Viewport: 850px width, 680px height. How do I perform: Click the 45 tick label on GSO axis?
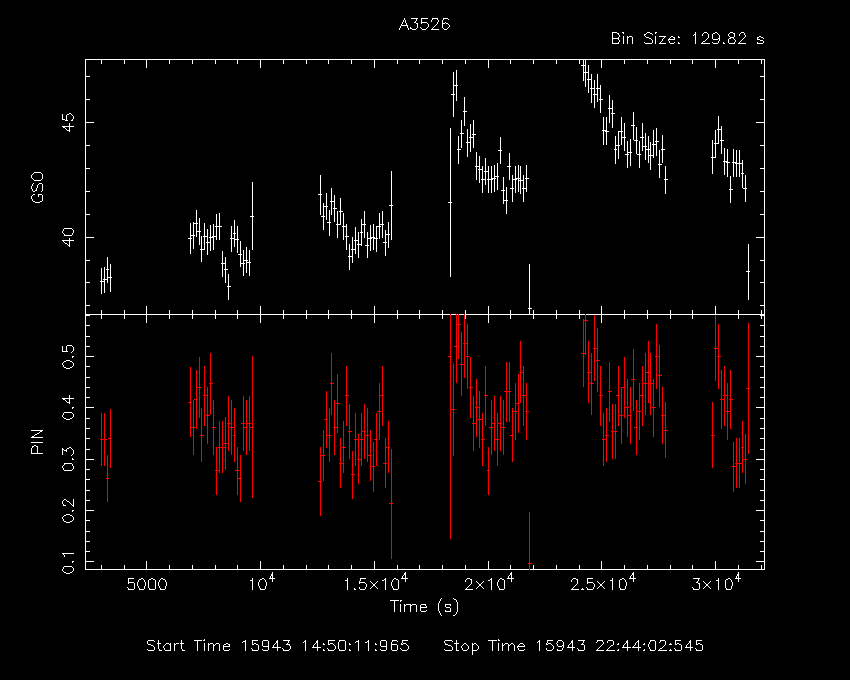coord(69,122)
